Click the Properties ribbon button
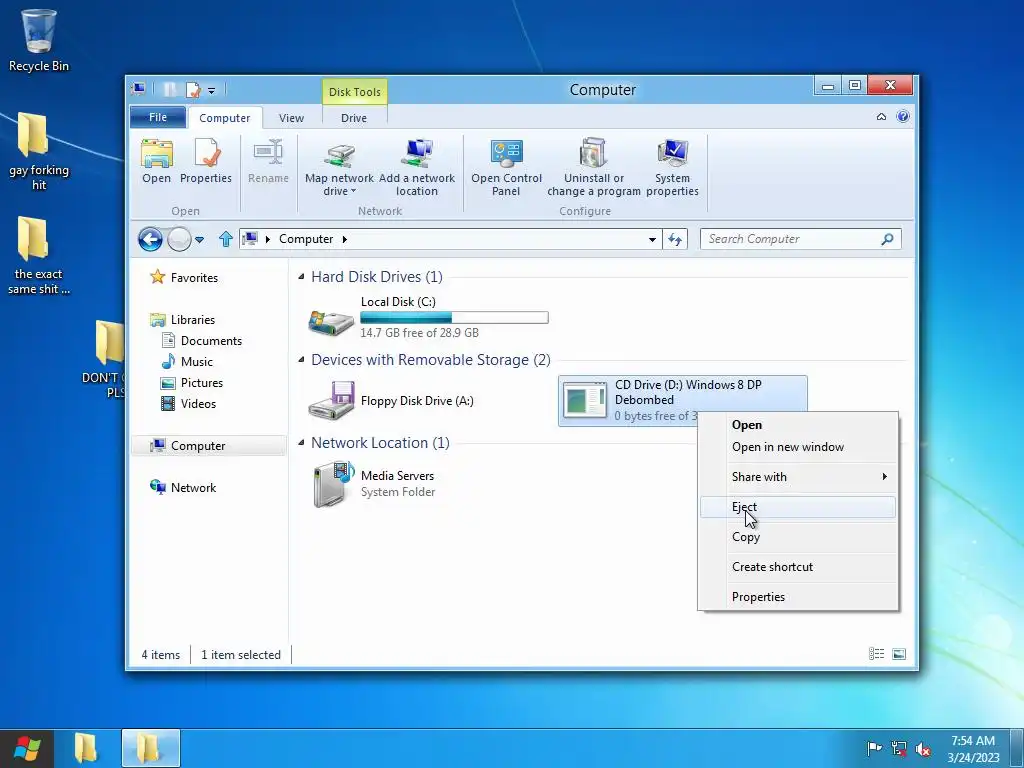Screen dimensions: 1024x768 (206, 162)
